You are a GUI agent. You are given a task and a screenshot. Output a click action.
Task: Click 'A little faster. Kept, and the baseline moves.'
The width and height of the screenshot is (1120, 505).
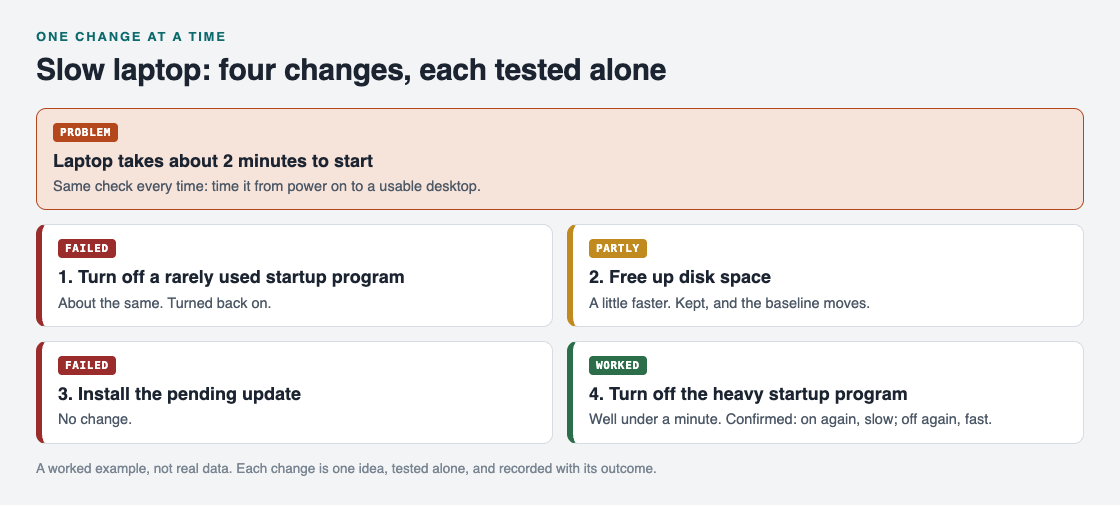(729, 303)
